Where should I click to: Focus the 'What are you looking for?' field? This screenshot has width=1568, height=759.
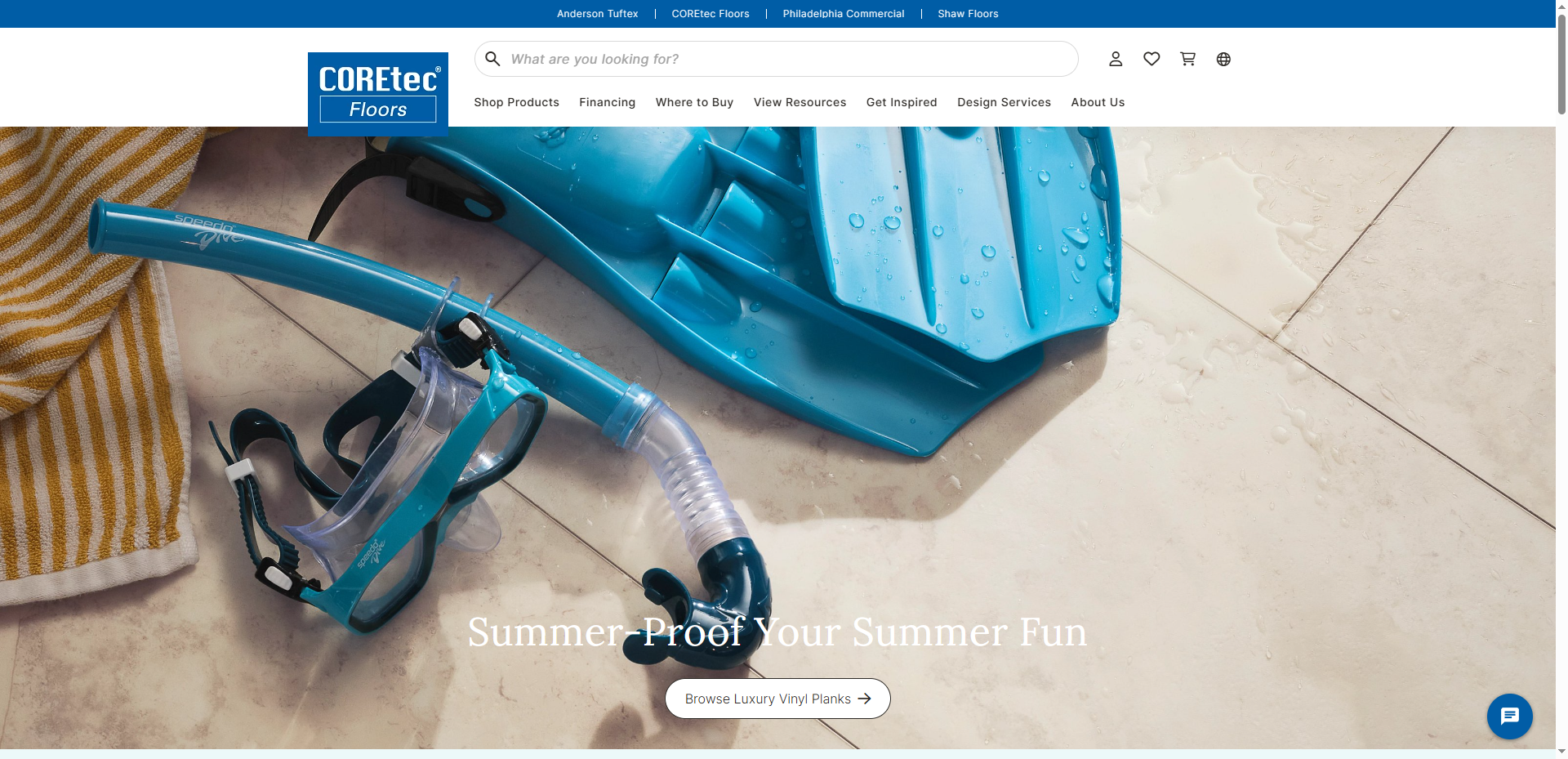(784, 59)
